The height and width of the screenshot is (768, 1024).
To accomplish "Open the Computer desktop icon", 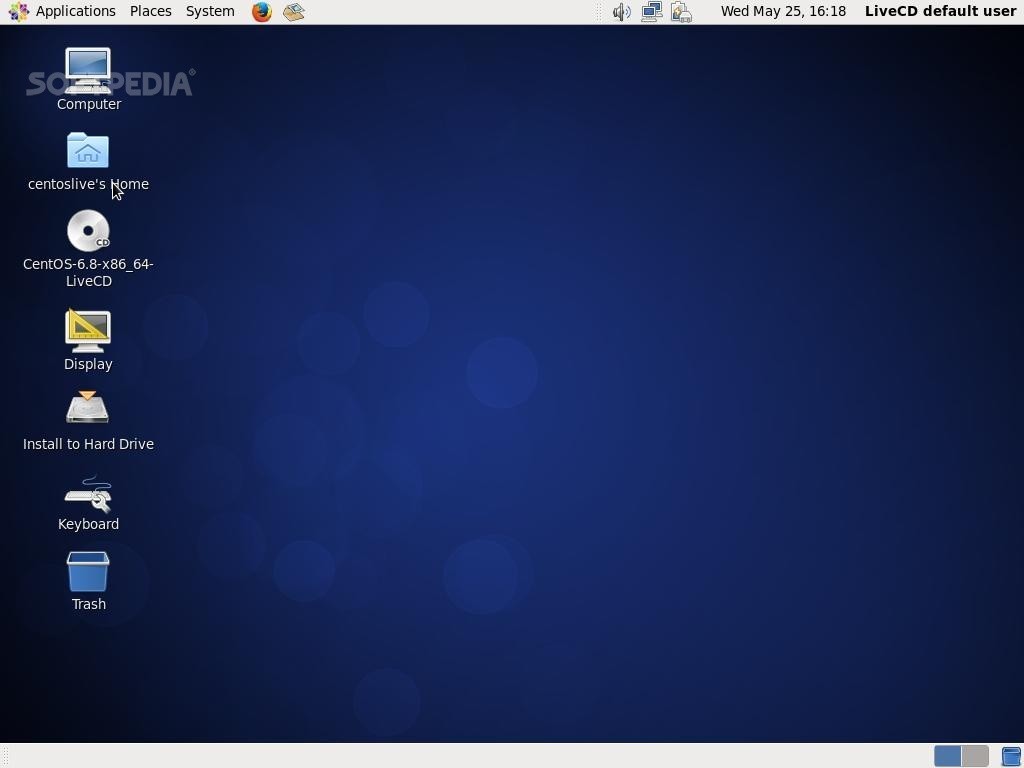I will click(88, 70).
